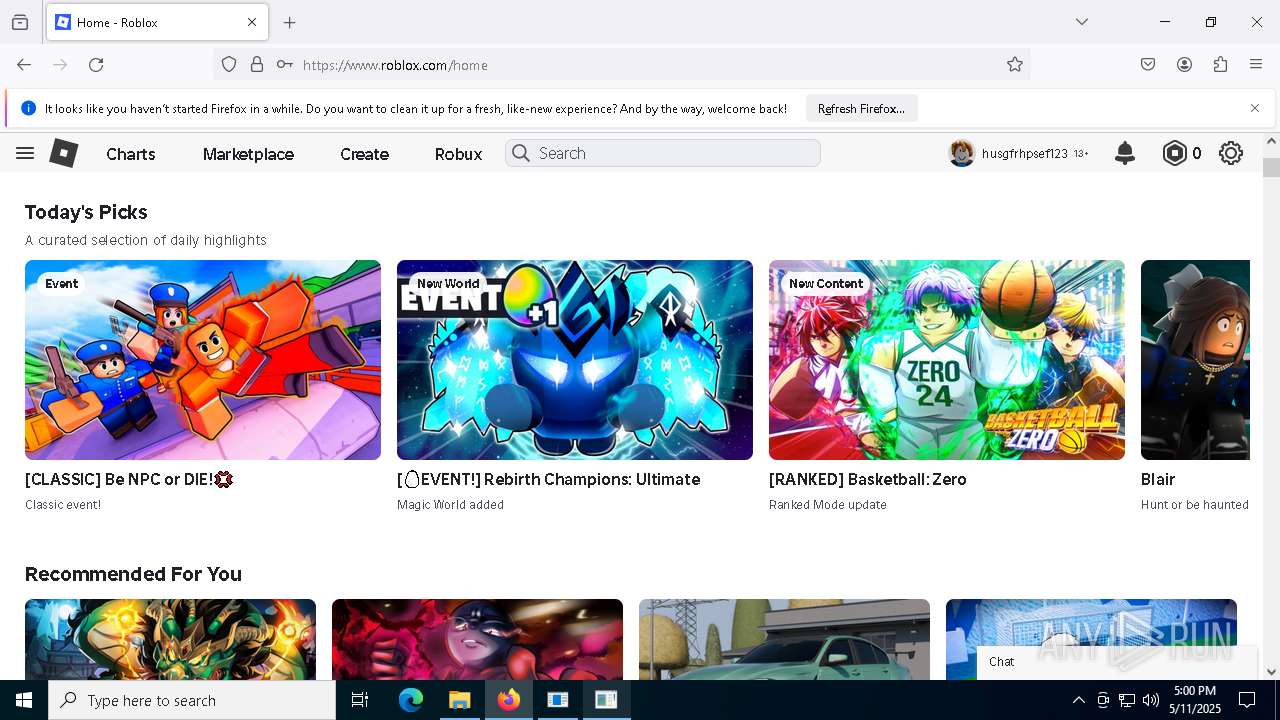The height and width of the screenshot is (720, 1280).
Task: Open the Firefox application menu
Action: tap(1256, 65)
